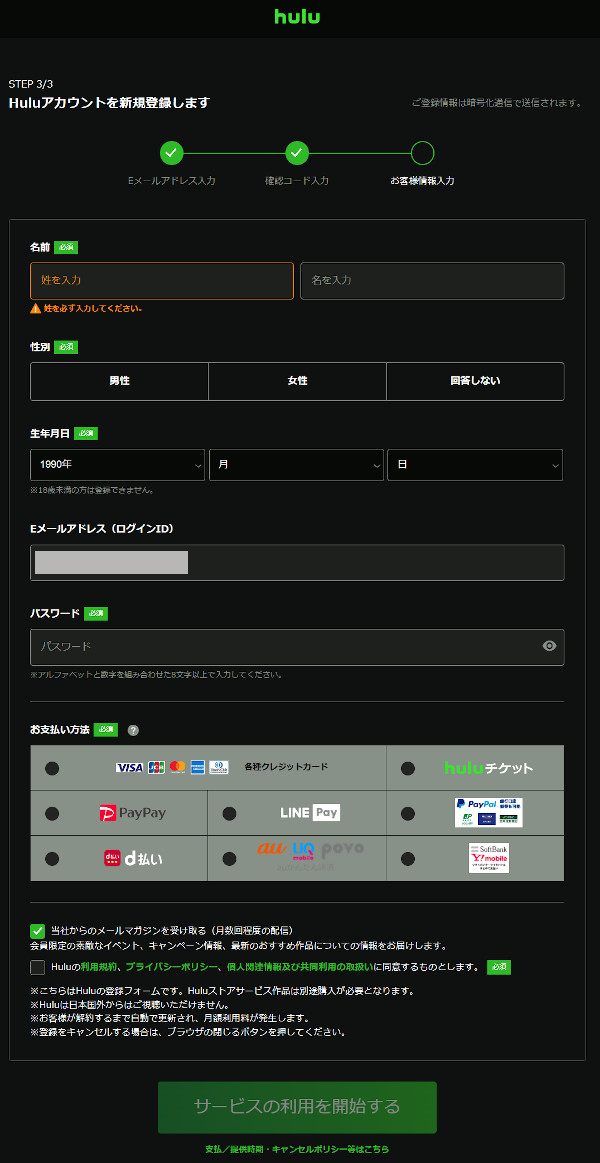Viewport: 600px width, 1163px height.
Task: Select PayPay payment radio button
Action: tap(52, 814)
